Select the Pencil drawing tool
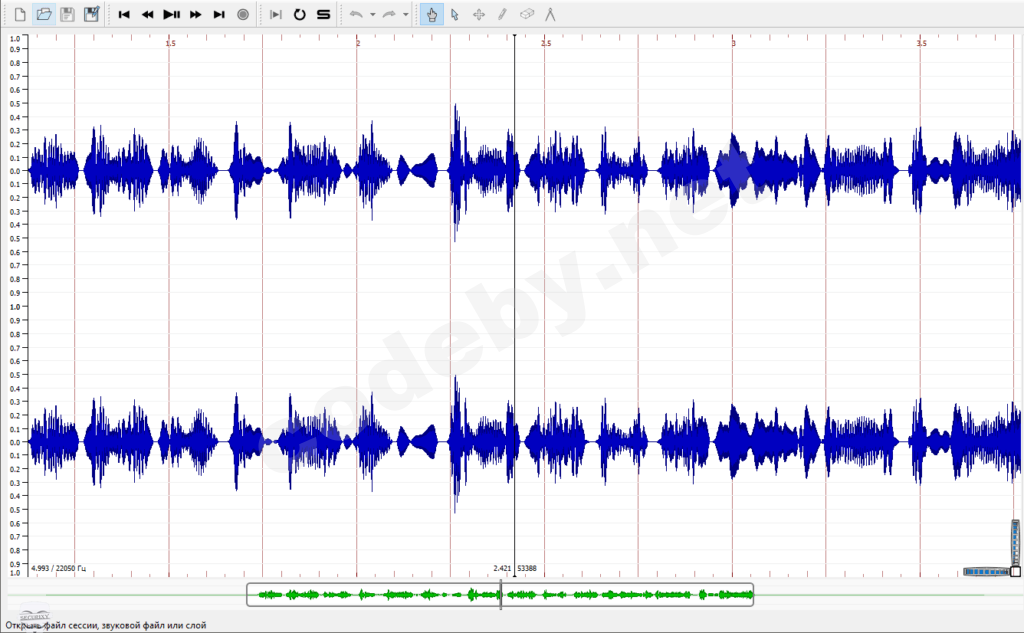 coord(502,14)
